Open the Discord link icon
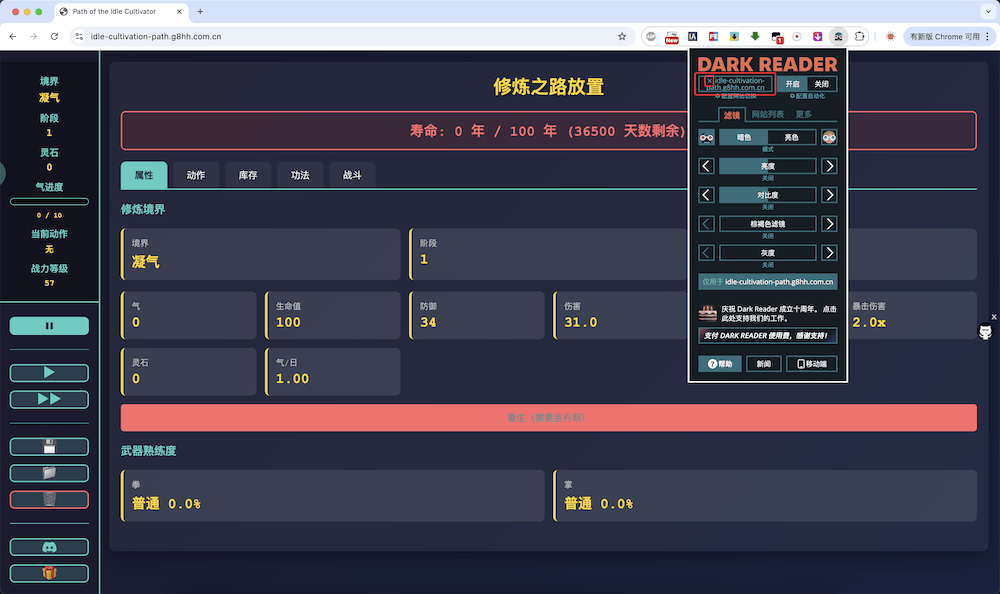 [x=49, y=547]
